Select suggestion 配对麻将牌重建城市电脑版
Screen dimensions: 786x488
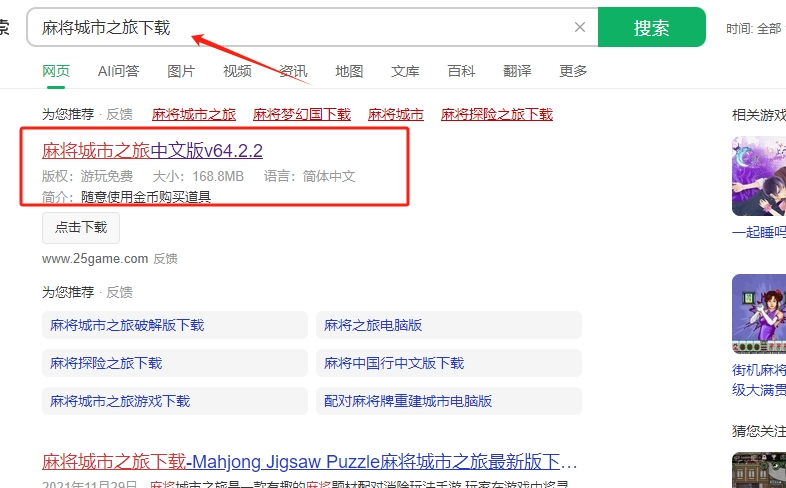click(x=449, y=401)
